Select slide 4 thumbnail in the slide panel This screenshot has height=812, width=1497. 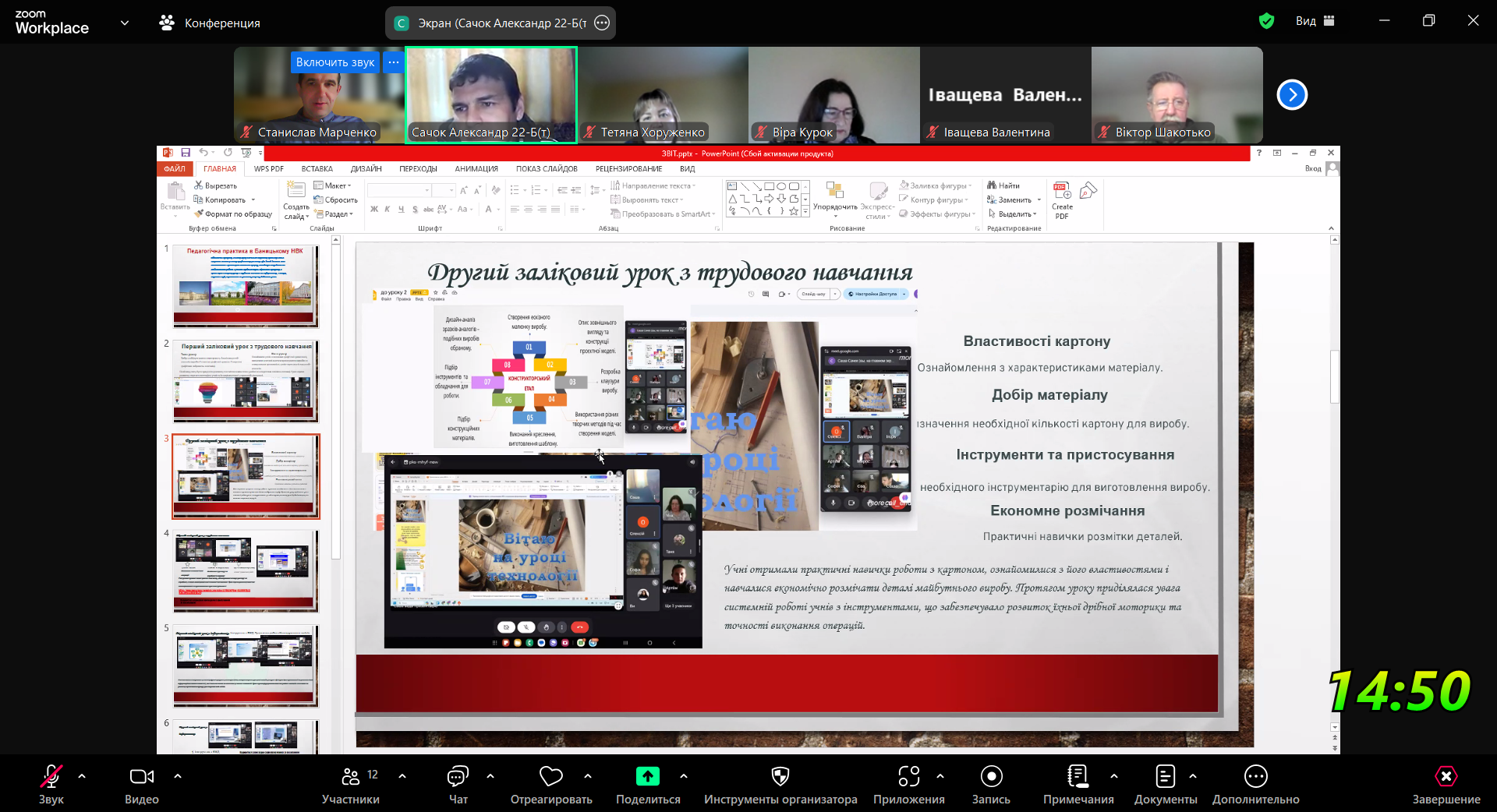tap(246, 571)
